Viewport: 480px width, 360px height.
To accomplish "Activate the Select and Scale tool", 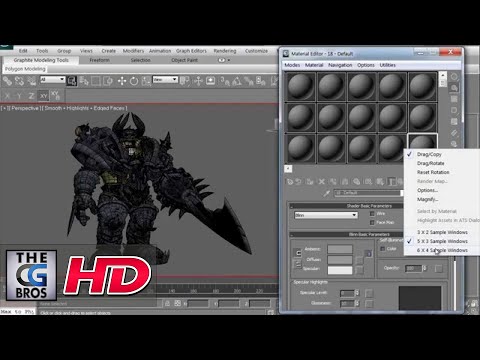I will pyautogui.click(x=146, y=81).
